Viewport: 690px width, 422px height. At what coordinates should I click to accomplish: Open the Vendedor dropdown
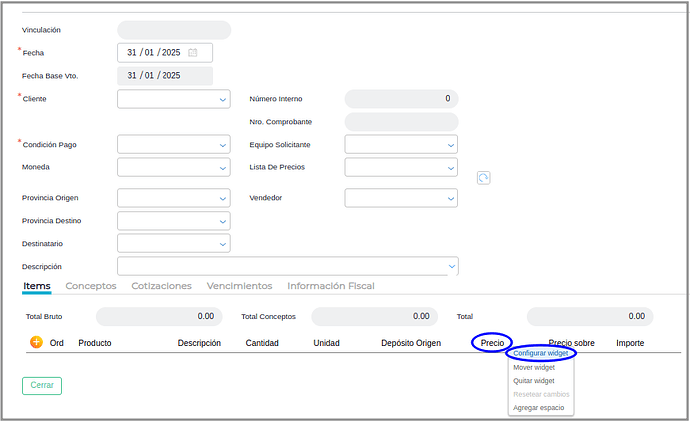[x=401, y=198]
